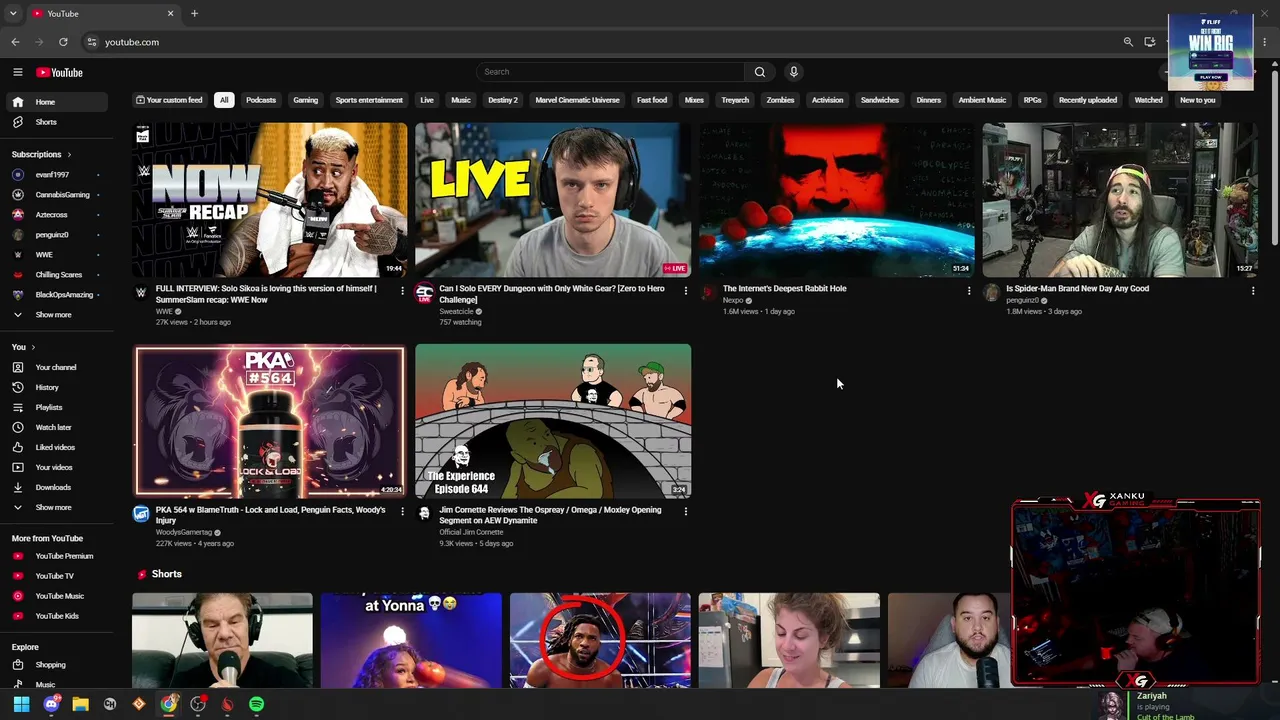The height and width of the screenshot is (720, 1280).
Task: Click the install app icon in address bar
Action: coord(1150,42)
